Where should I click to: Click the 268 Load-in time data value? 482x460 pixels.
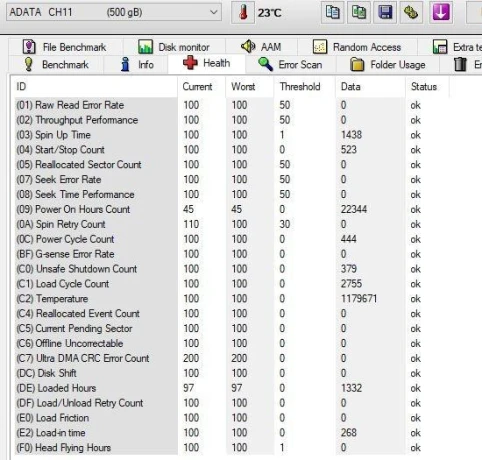pos(349,433)
